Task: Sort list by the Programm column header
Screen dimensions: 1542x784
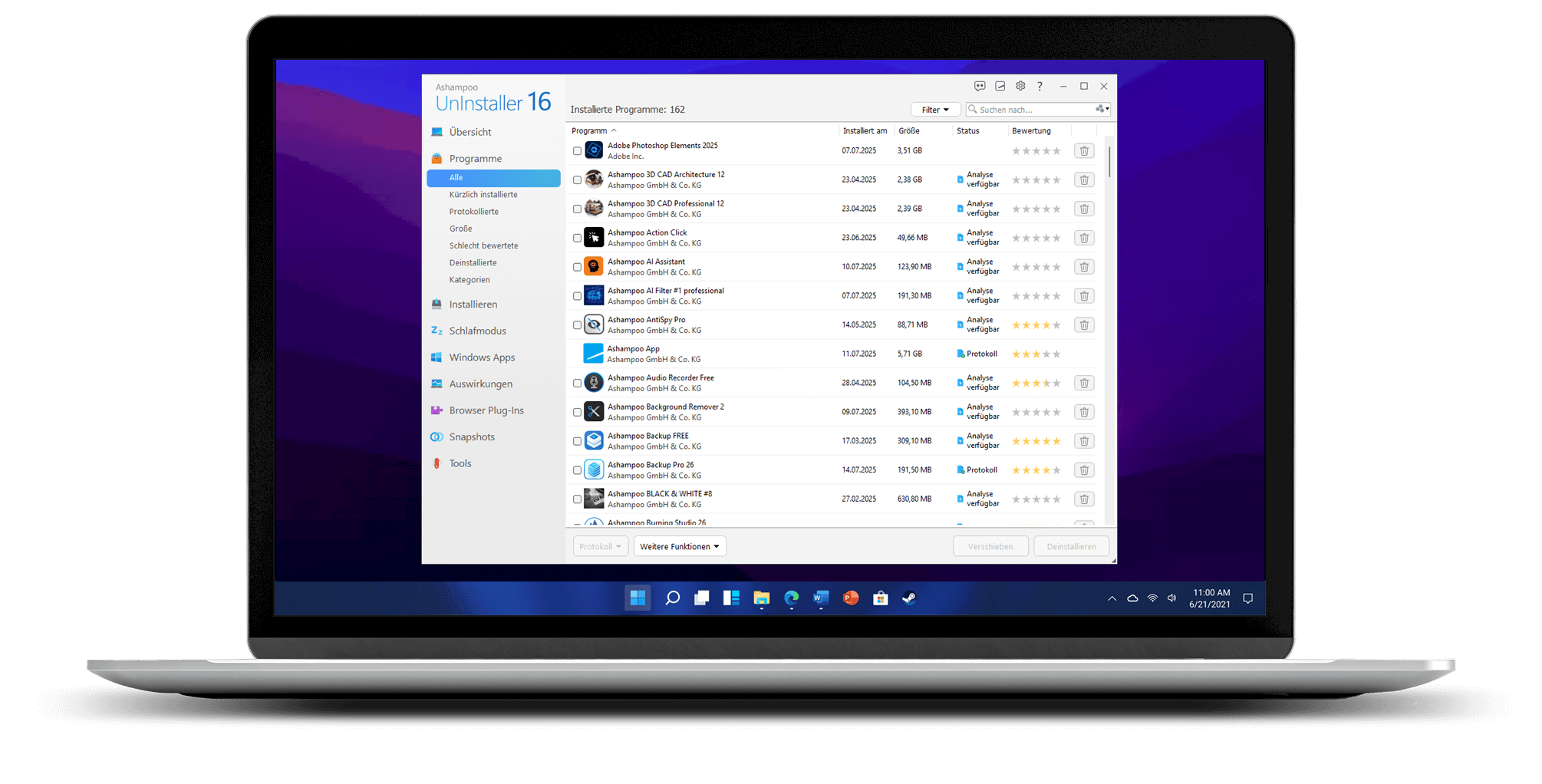Action: pyautogui.click(x=589, y=131)
